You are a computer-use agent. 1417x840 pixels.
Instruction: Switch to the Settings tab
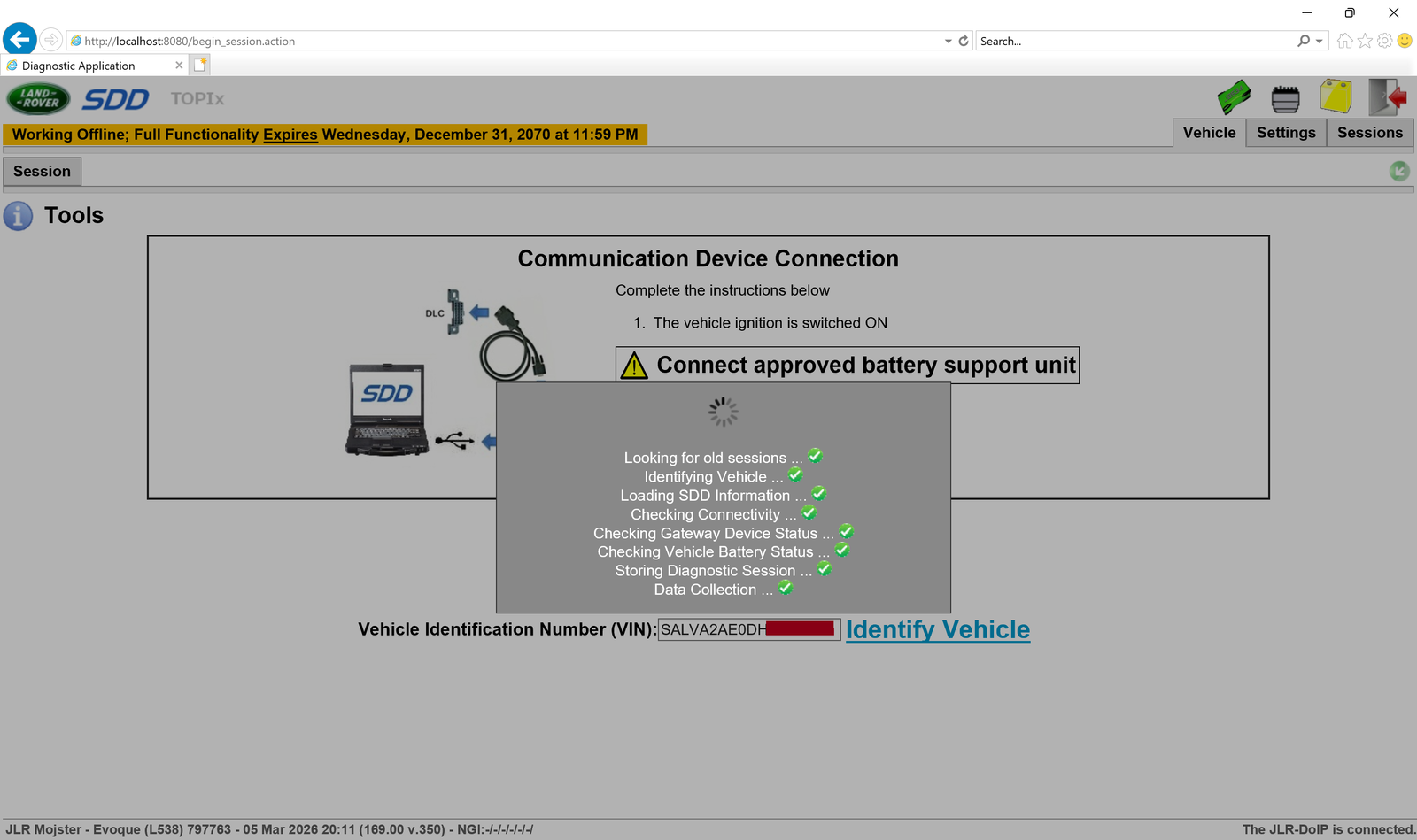1286,133
